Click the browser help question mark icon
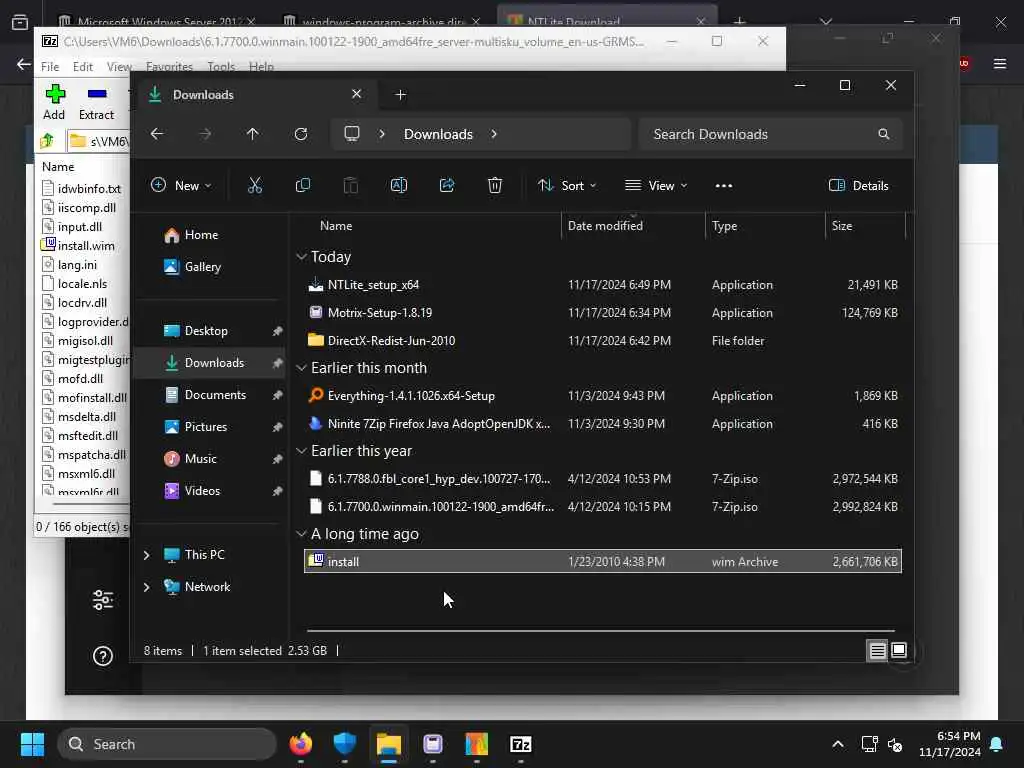This screenshot has width=1024, height=768. pyautogui.click(x=103, y=656)
